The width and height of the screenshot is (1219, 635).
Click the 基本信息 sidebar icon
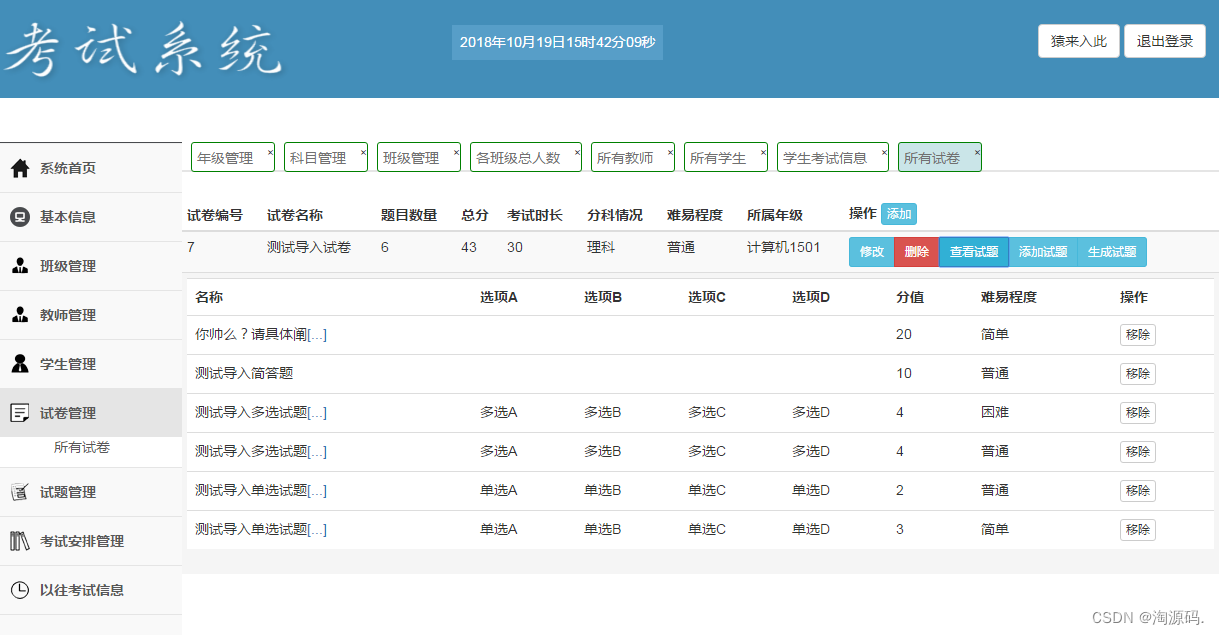(x=20, y=217)
